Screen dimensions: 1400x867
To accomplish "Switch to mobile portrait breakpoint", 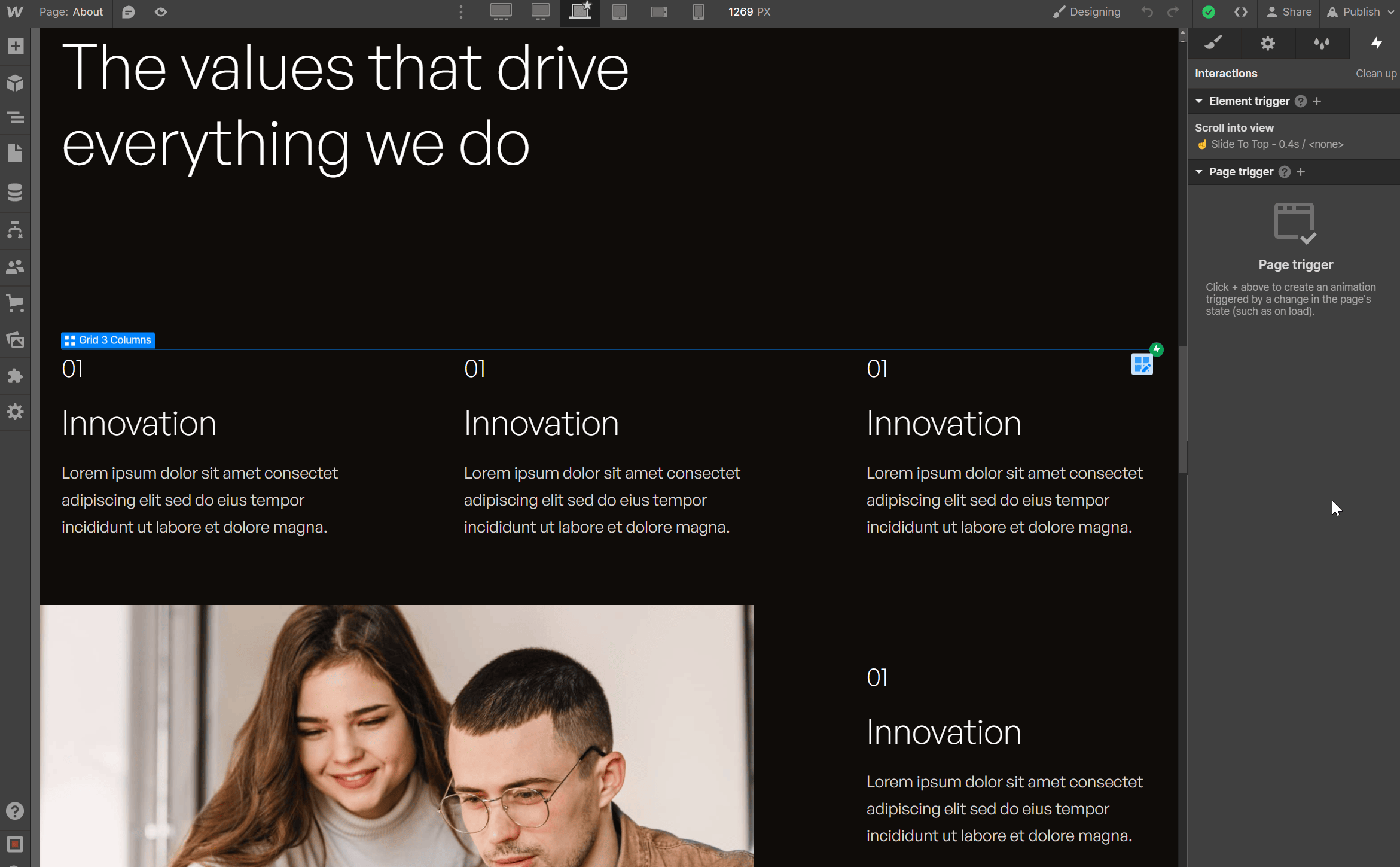I will (x=698, y=11).
